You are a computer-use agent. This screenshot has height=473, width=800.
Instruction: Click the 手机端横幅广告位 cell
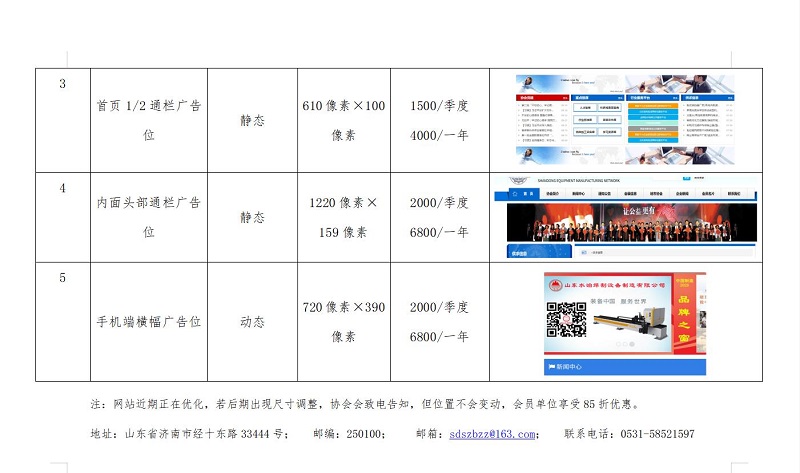pyautogui.click(x=149, y=322)
